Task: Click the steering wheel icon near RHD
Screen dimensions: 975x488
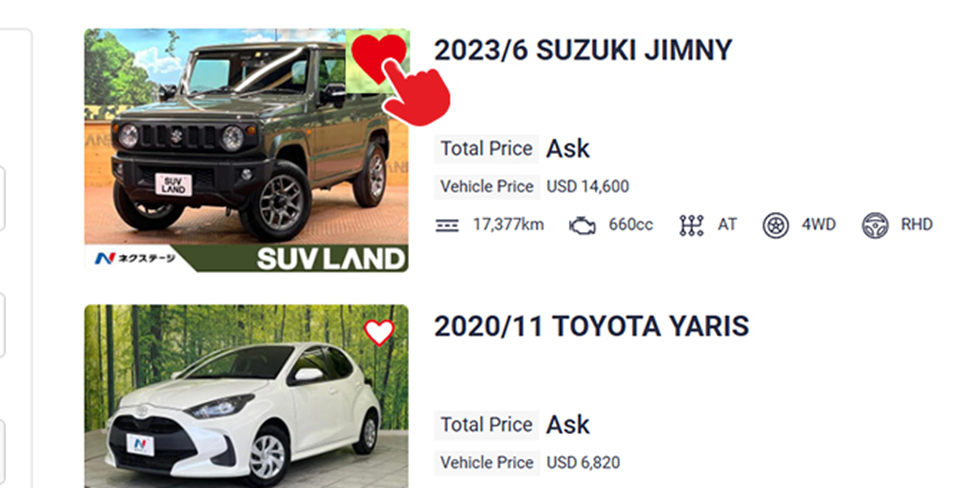Action: click(875, 225)
